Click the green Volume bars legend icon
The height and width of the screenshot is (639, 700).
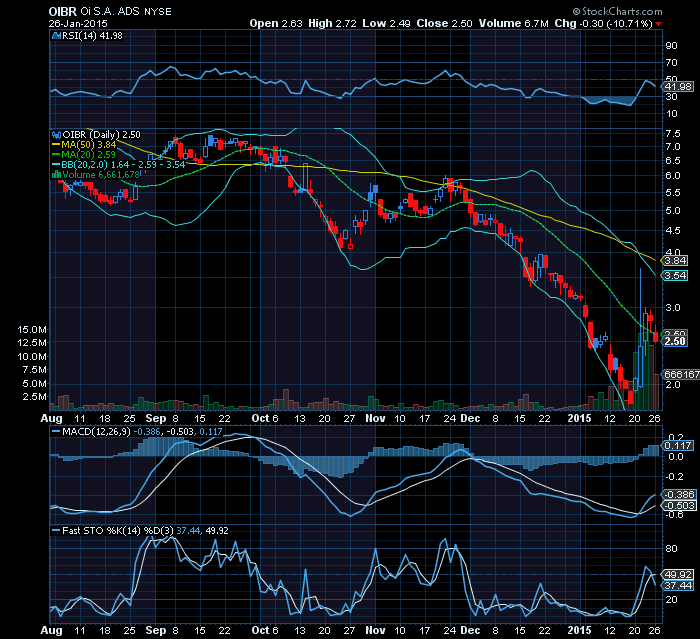(x=56, y=174)
